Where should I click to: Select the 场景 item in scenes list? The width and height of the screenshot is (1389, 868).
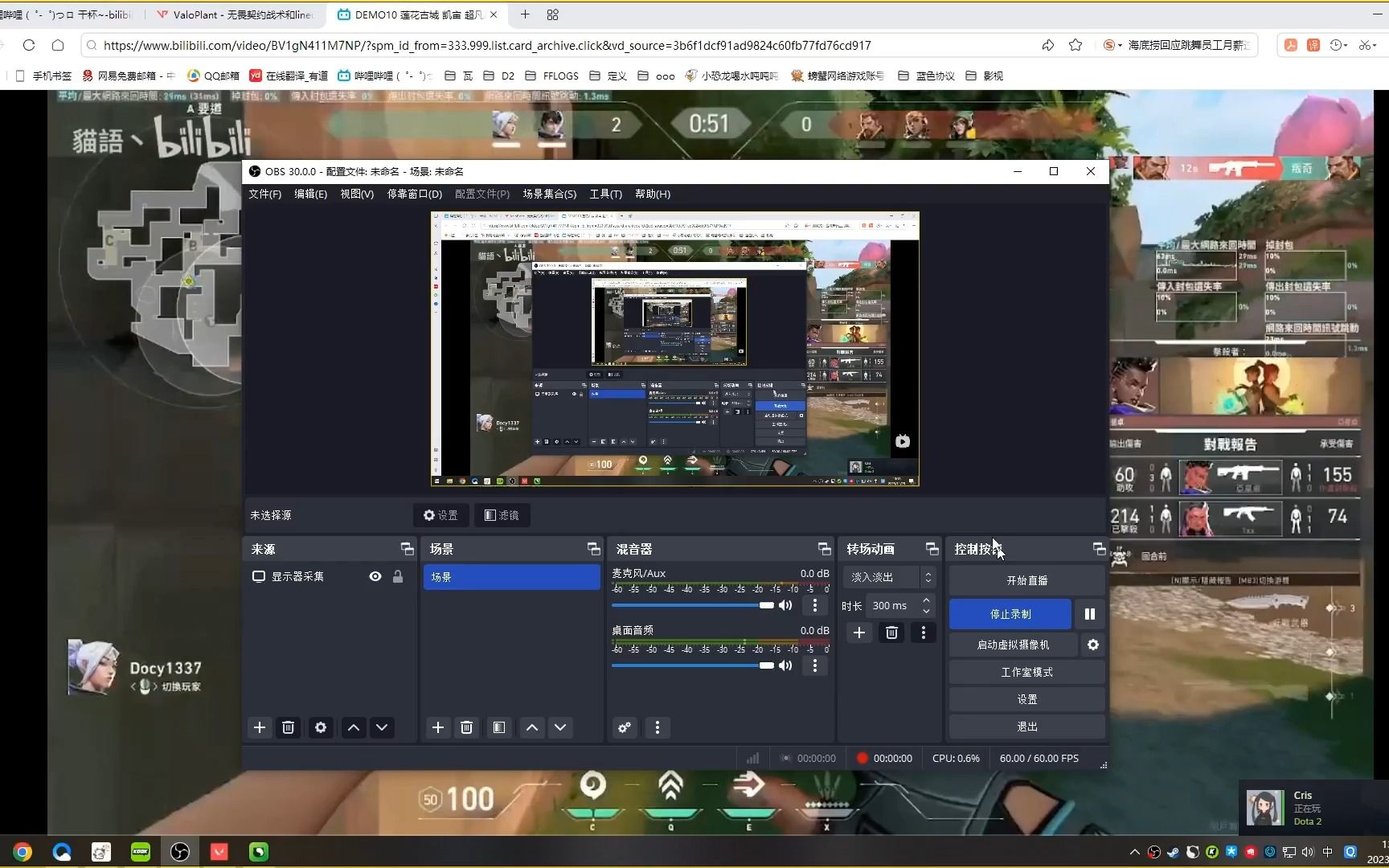click(511, 577)
